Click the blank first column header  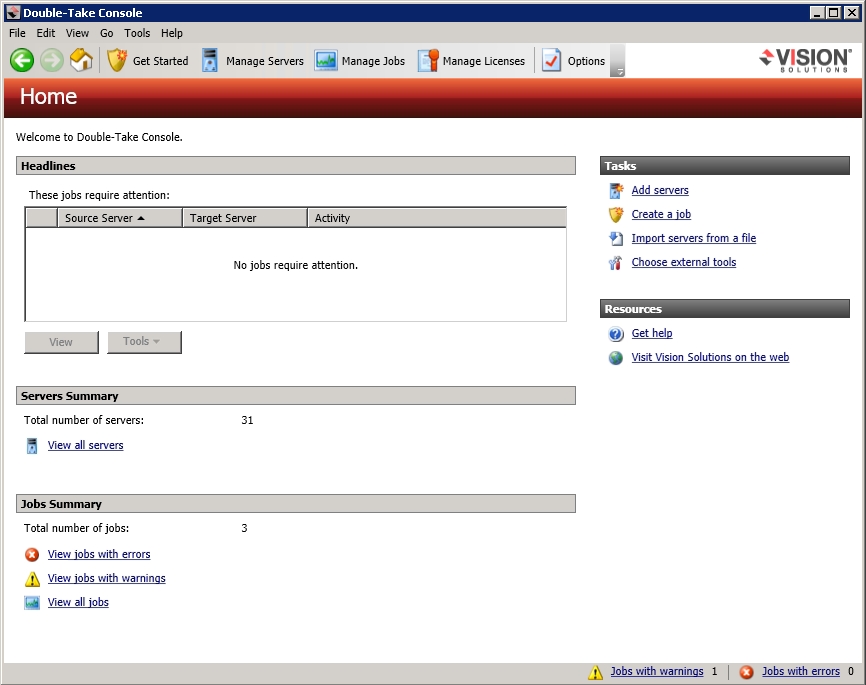pos(41,218)
